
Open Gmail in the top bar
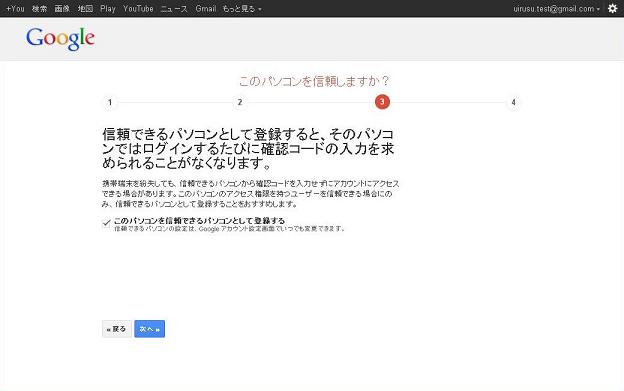[x=206, y=8]
